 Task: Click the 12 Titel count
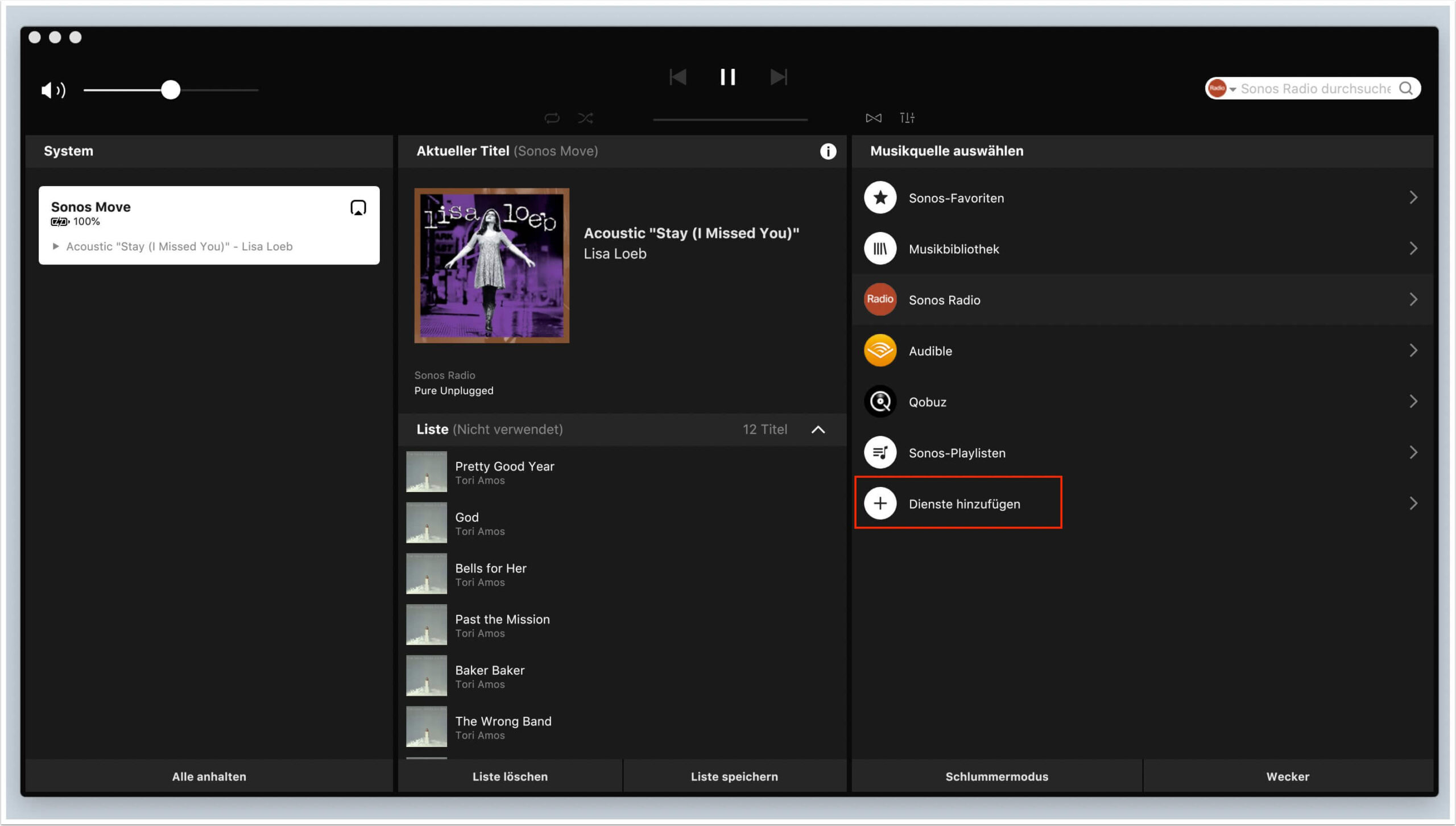(764, 429)
